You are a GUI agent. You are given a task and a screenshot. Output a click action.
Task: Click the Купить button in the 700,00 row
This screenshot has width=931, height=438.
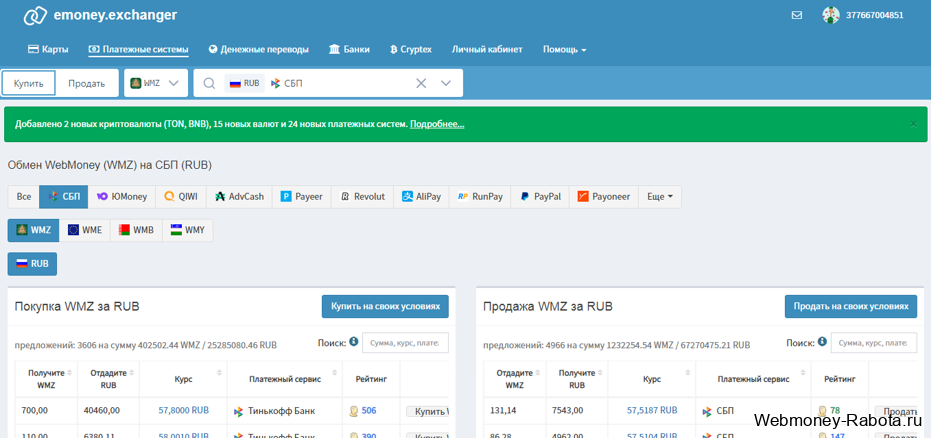point(427,411)
